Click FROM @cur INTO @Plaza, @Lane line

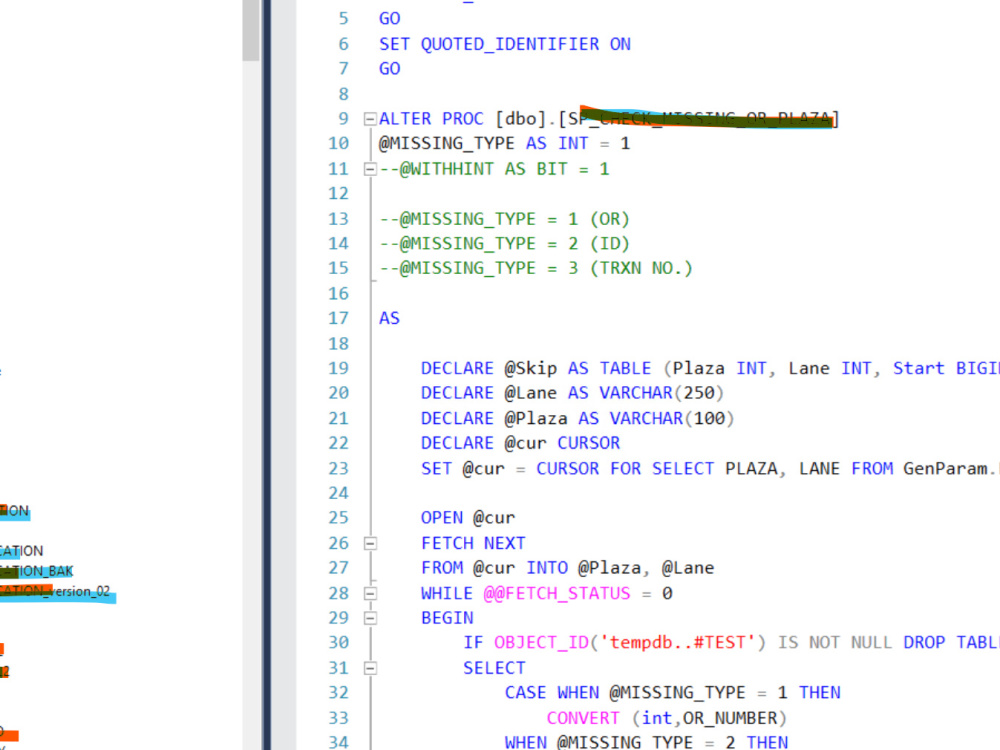click(x=567, y=568)
